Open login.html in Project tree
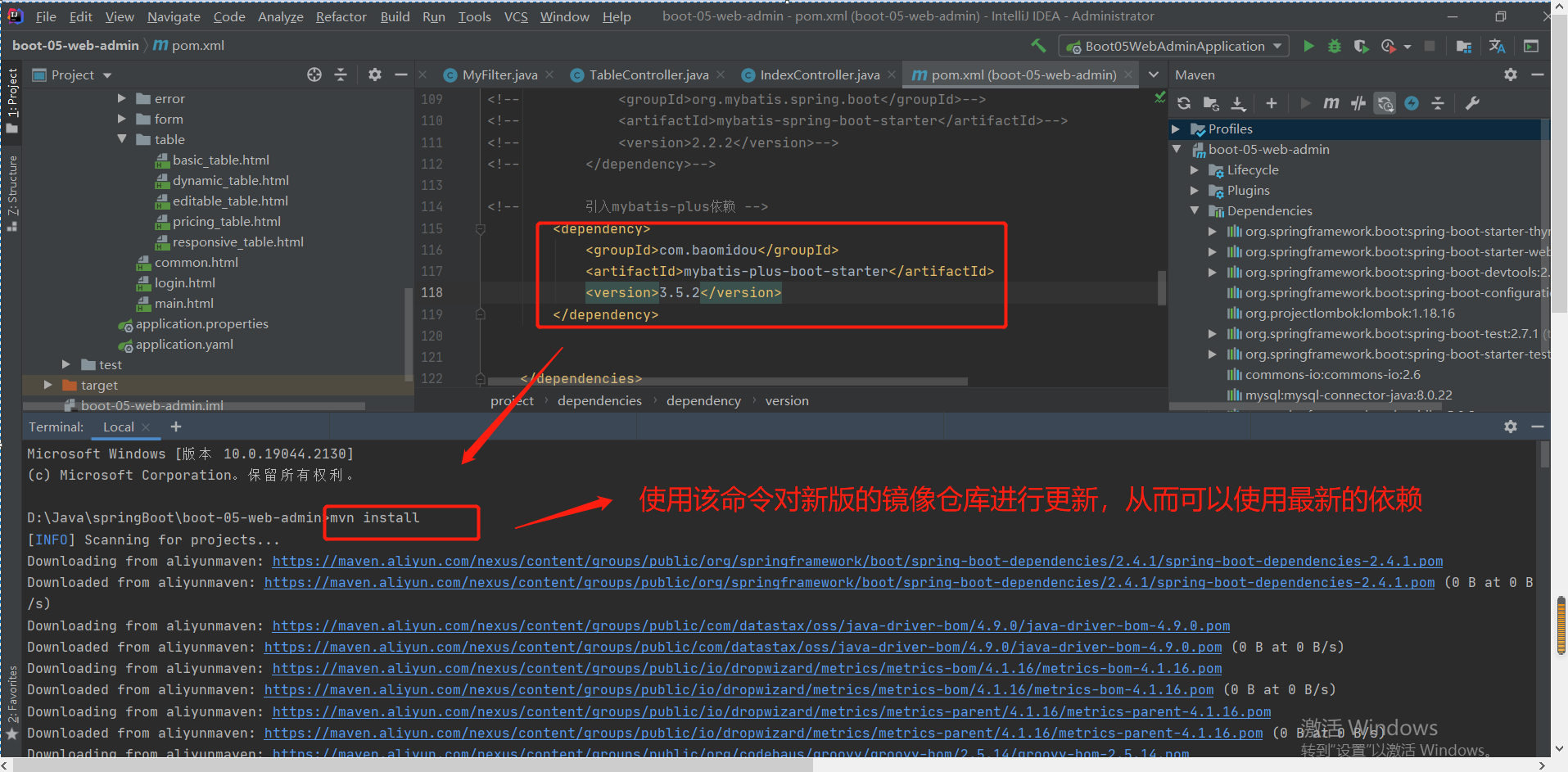The width and height of the screenshot is (1568, 772). point(185,282)
